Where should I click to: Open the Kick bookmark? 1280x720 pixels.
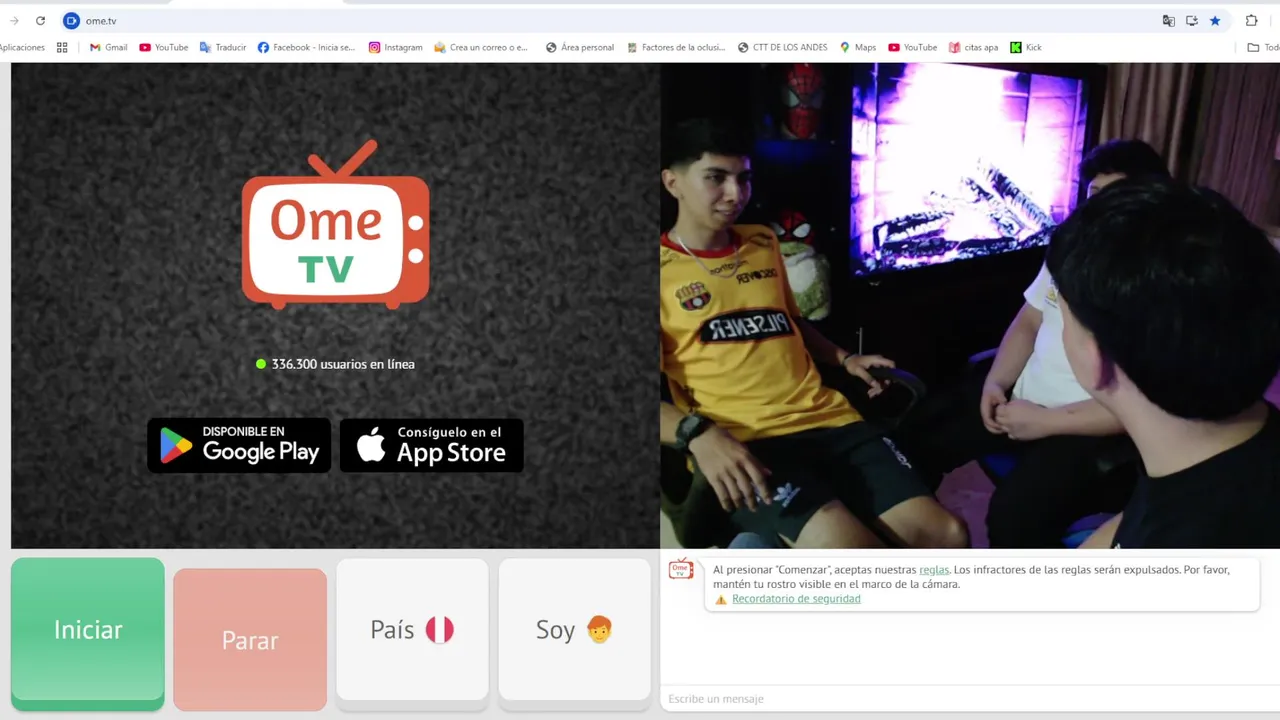pos(1026,47)
